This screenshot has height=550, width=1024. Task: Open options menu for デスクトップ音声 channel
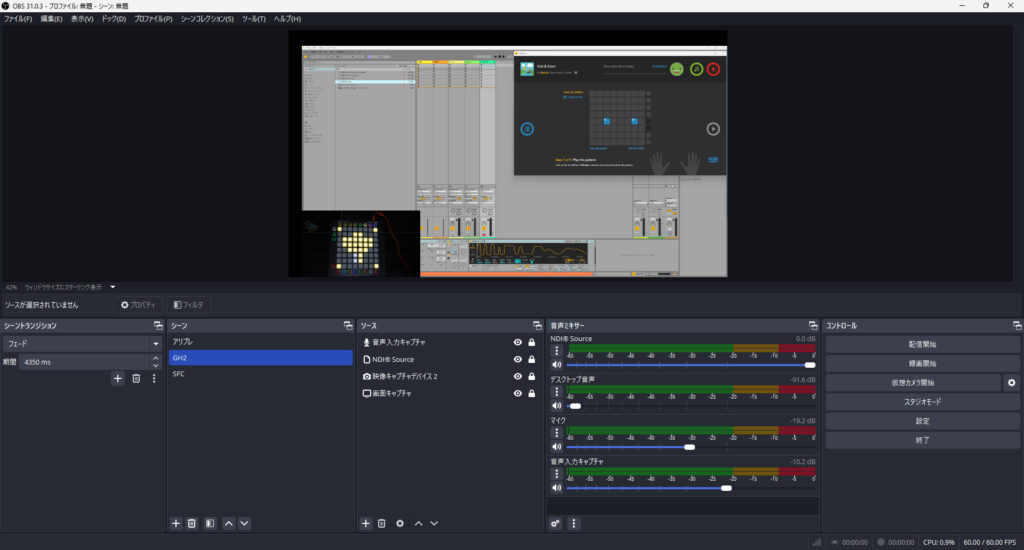(556, 393)
